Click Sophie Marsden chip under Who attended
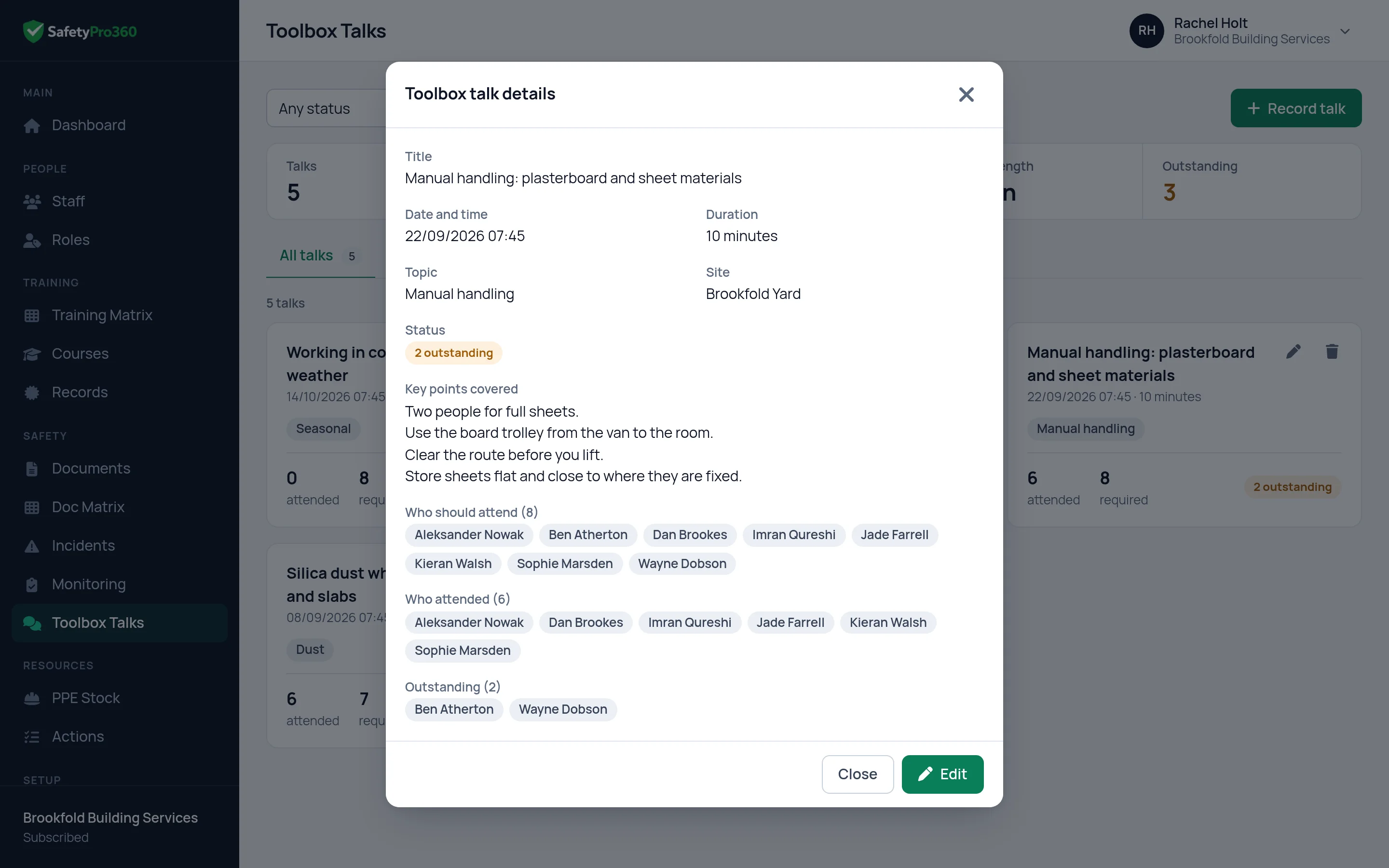 pyautogui.click(x=462, y=651)
